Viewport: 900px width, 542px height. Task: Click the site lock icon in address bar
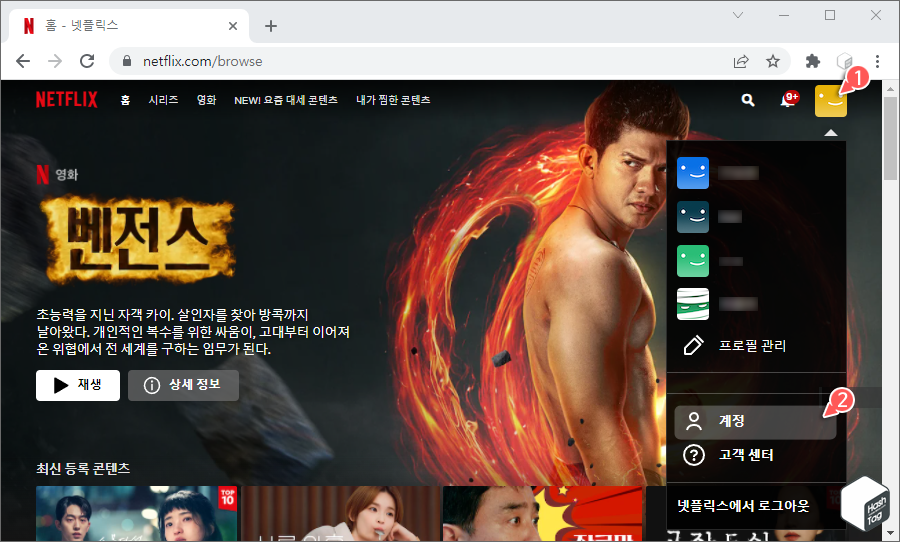click(x=127, y=61)
